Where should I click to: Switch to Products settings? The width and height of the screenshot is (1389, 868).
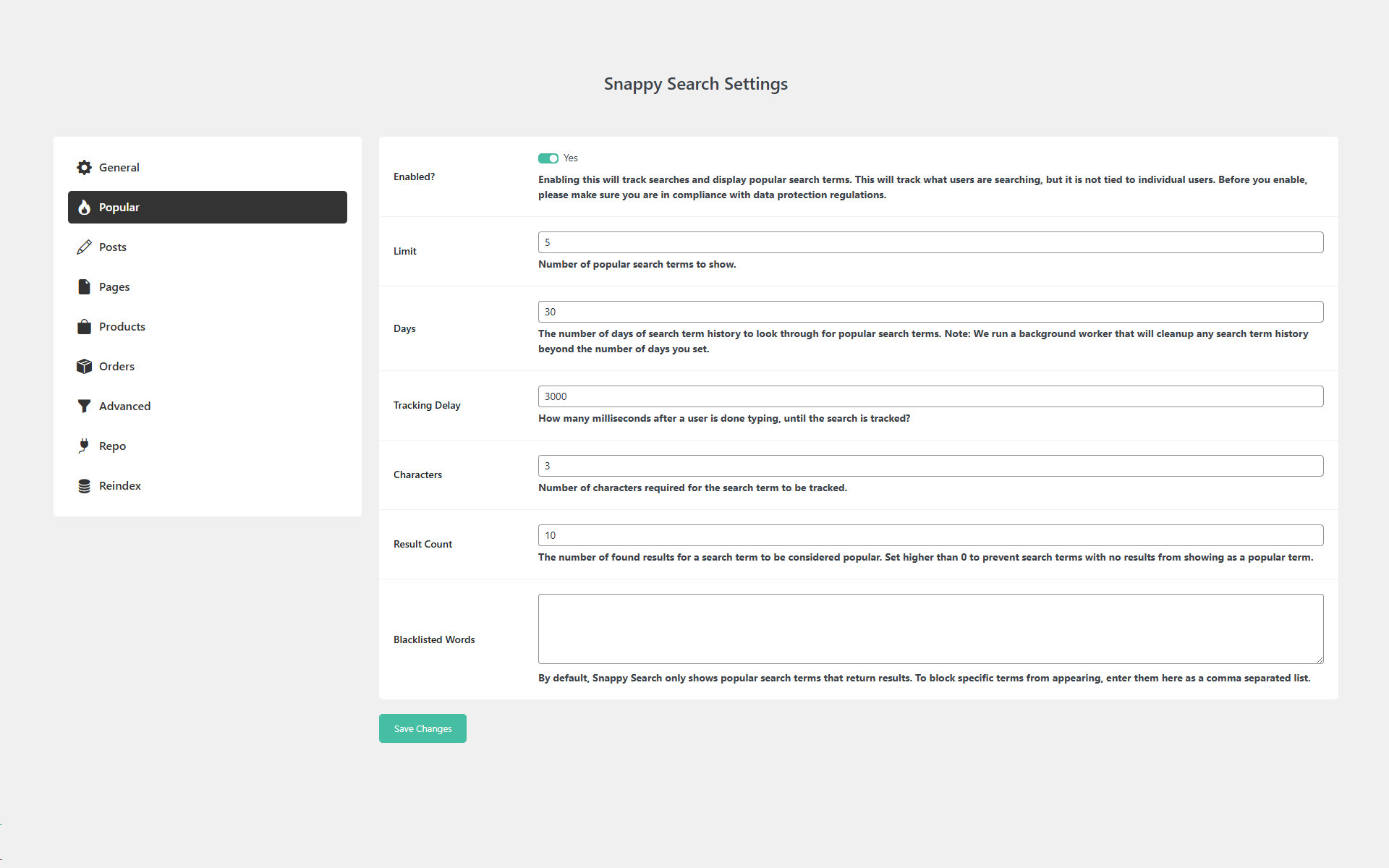208,326
